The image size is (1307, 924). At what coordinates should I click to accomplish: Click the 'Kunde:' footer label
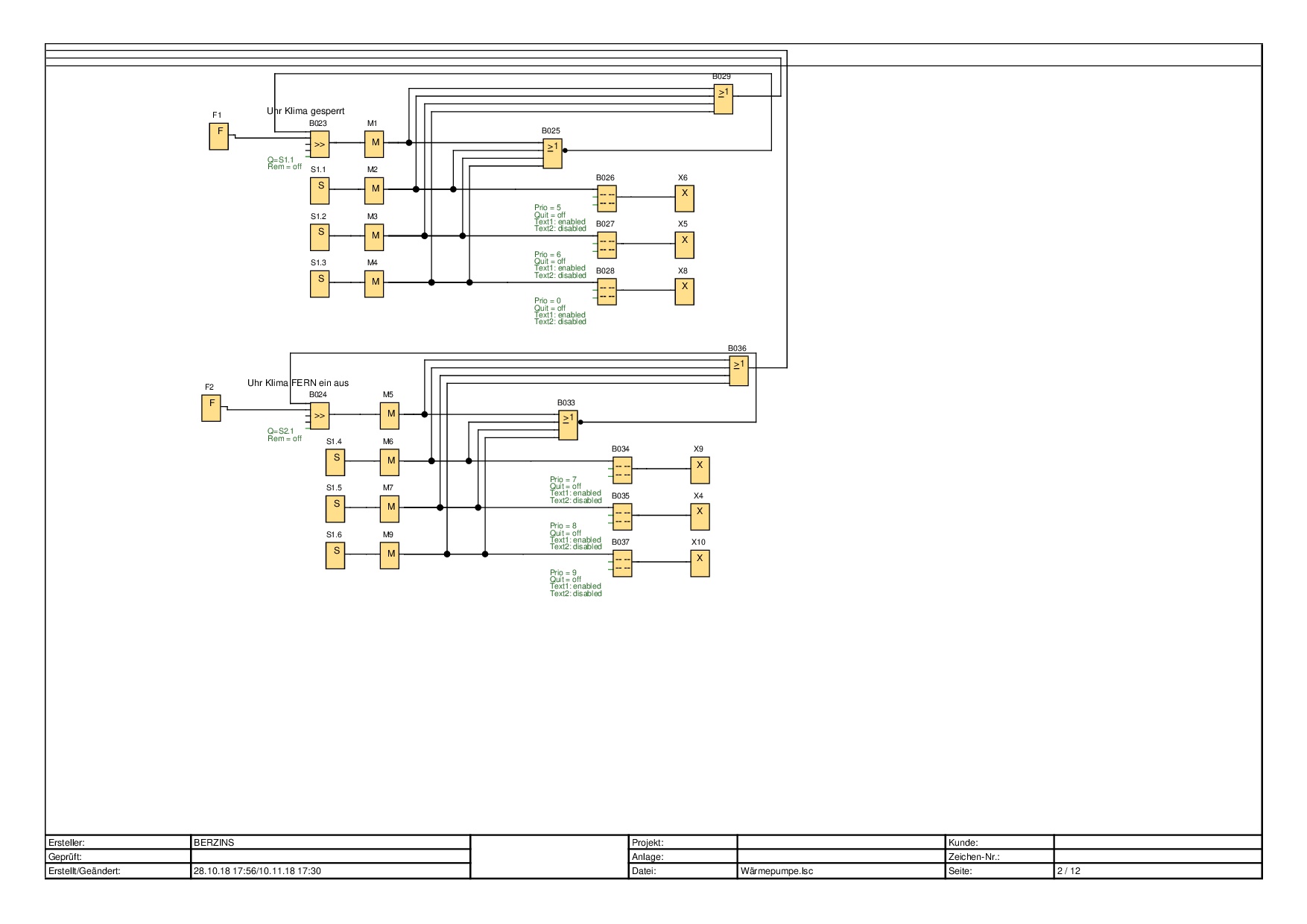tap(963, 843)
